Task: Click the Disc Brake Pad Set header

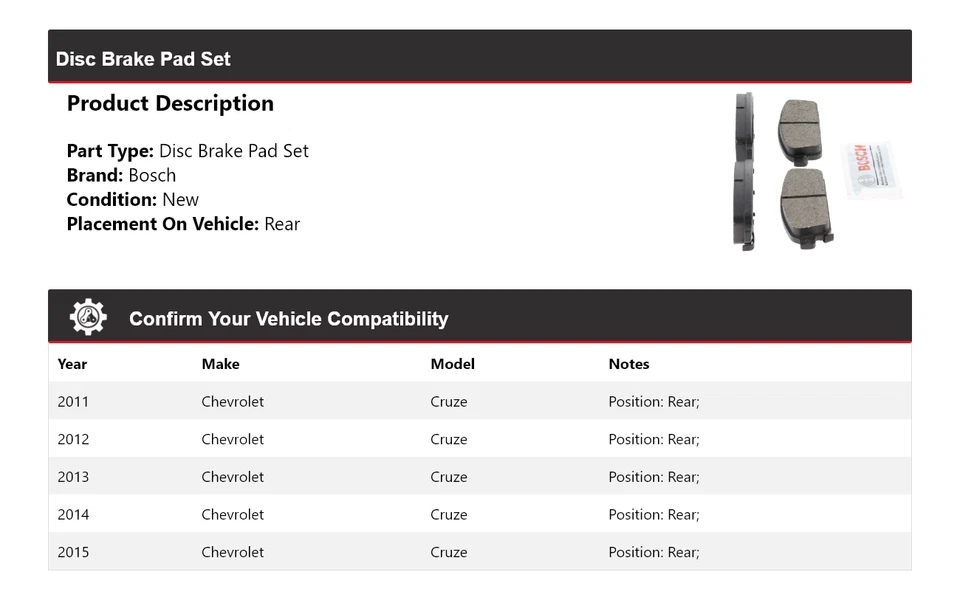Action: click(x=143, y=59)
